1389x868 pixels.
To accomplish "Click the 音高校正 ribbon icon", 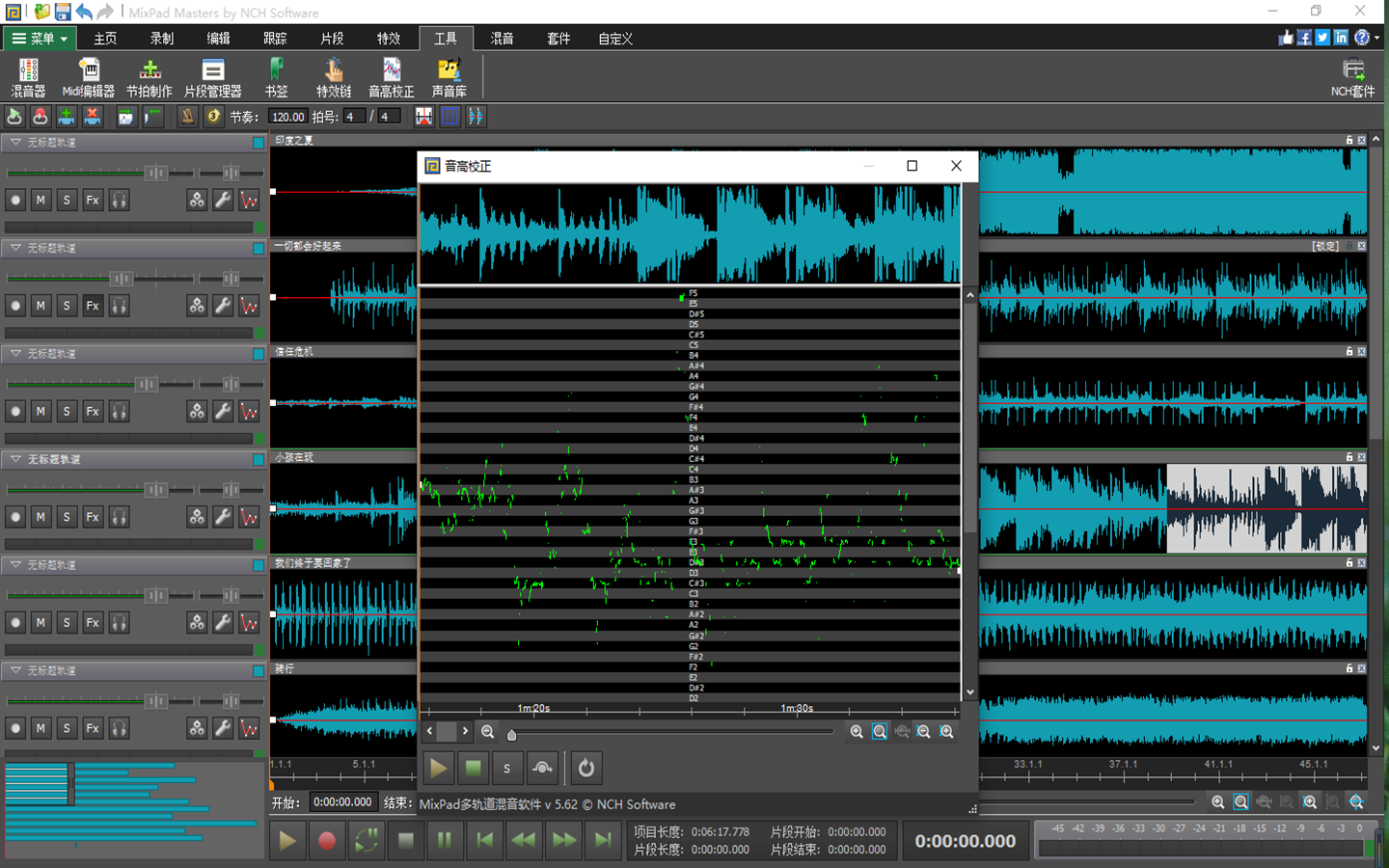I will (392, 77).
